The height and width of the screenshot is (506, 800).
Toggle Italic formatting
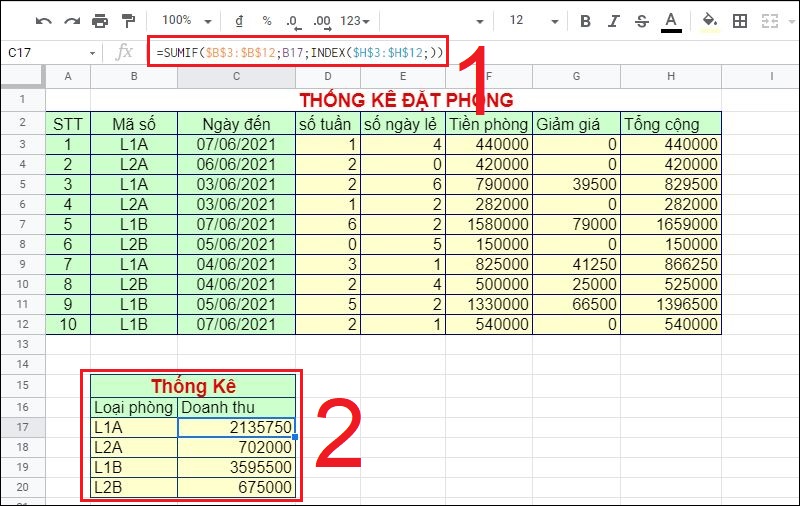[614, 21]
